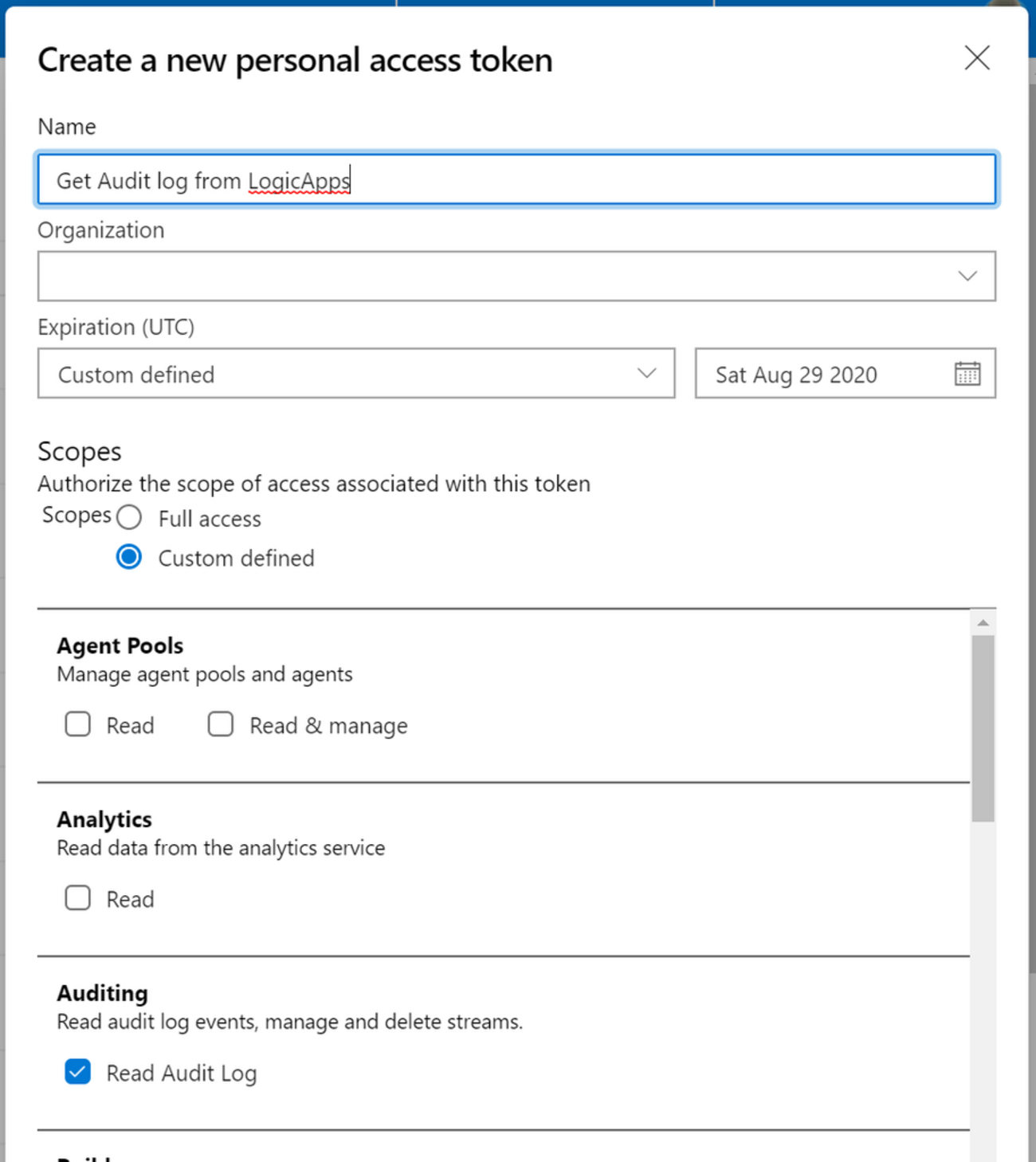This screenshot has width=1036, height=1162.
Task: Enable Analytics Read checkbox
Action: [78, 898]
